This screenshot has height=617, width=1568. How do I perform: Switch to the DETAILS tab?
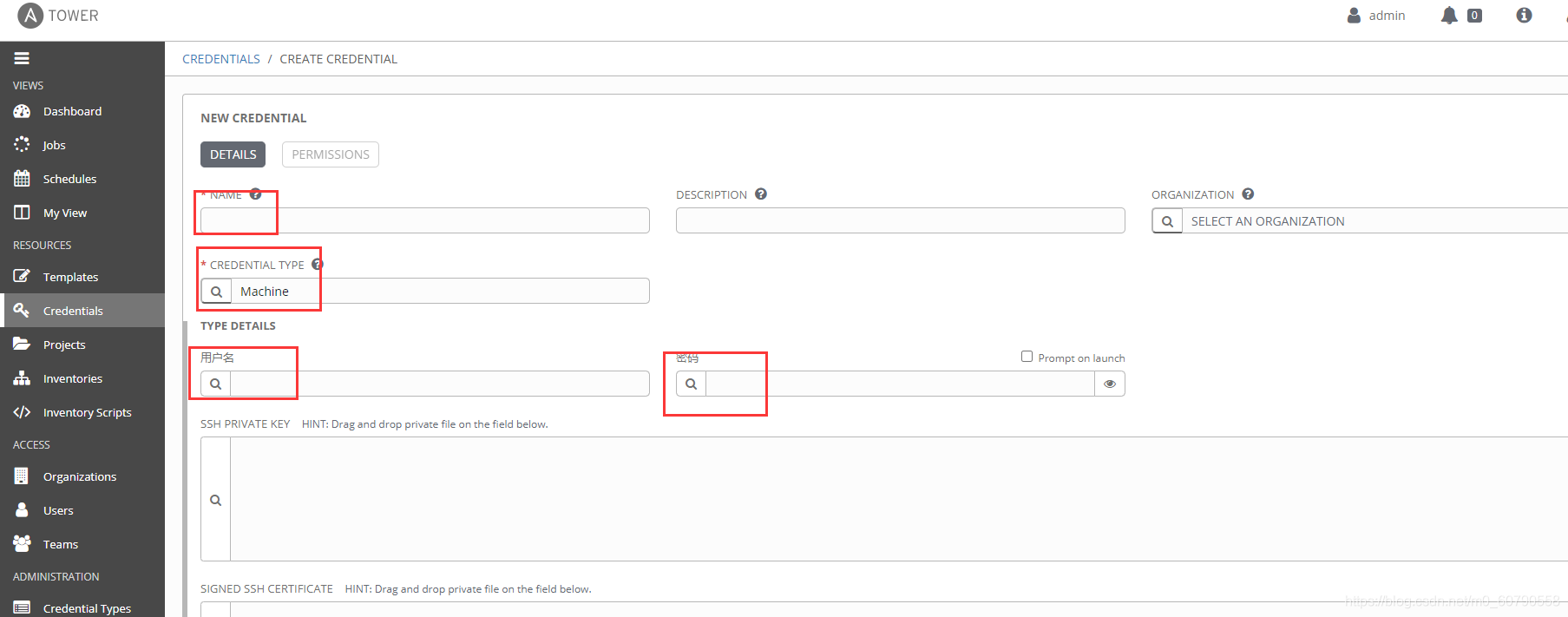233,154
